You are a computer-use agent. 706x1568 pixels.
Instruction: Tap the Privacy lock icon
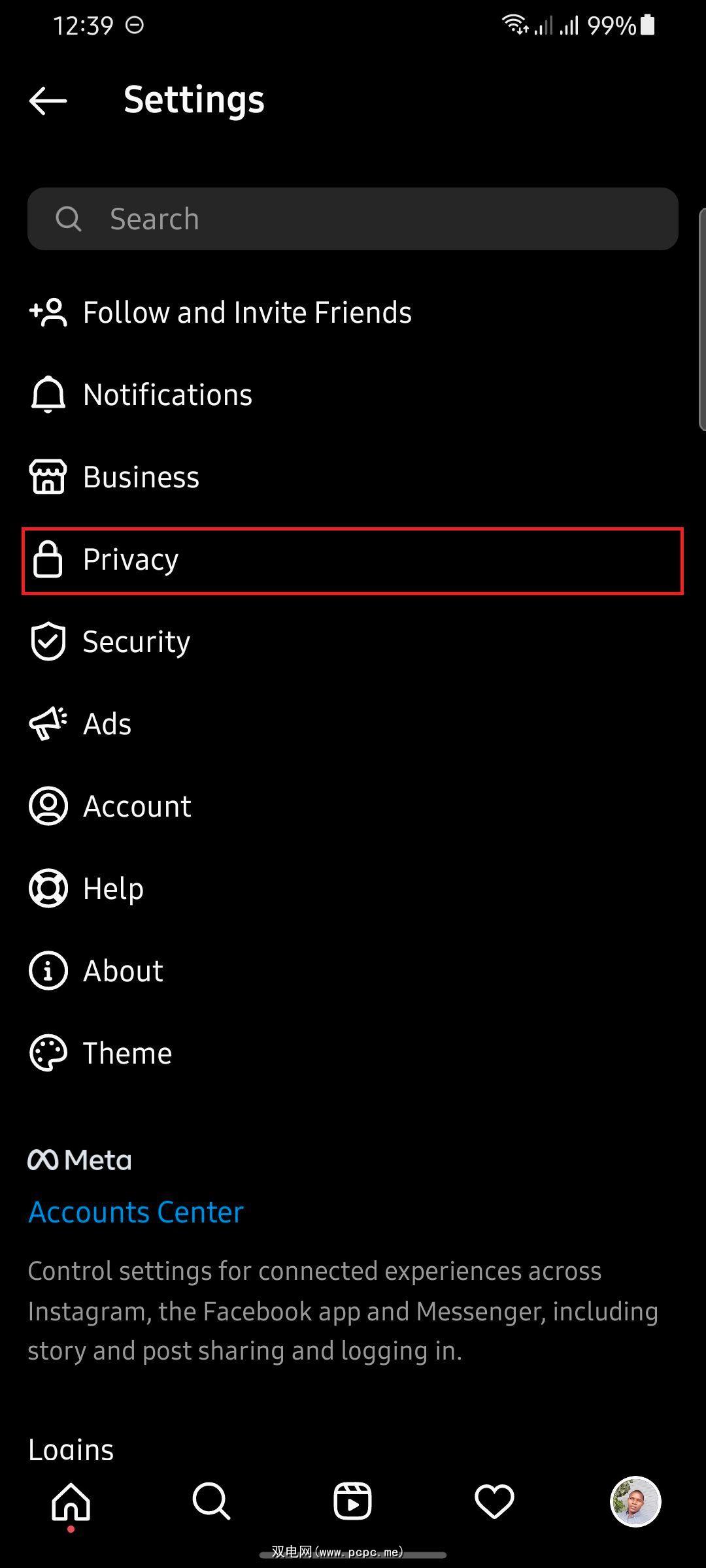[48, 559]
